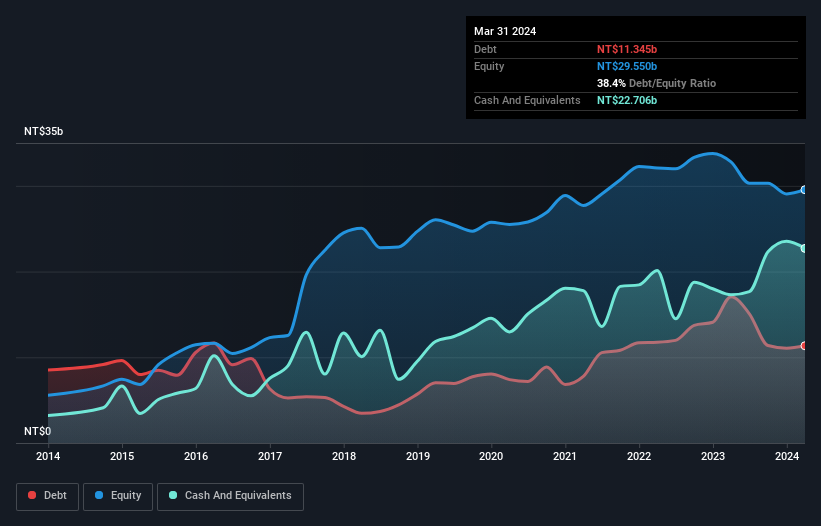This screenshot has height=526, width=821.
Task: Click the 2019 x-axis label
Action: coord(418,456)
